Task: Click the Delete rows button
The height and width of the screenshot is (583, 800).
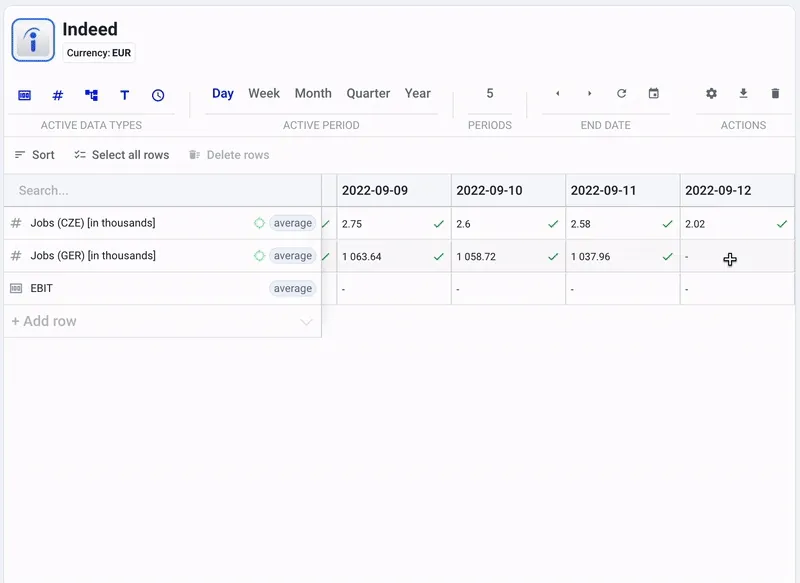Action: click(x=229, y=155)
